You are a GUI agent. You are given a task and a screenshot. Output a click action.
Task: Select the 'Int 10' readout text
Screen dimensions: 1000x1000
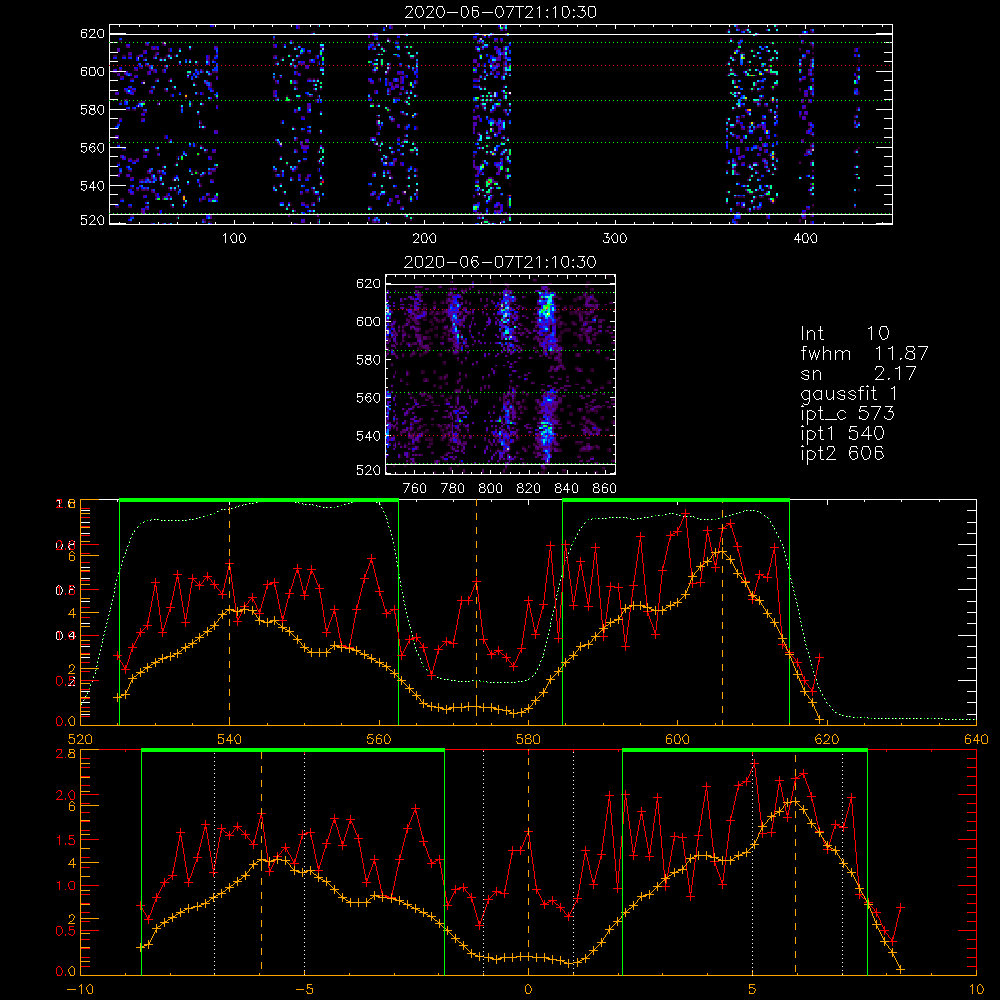(x=845, y=334)
